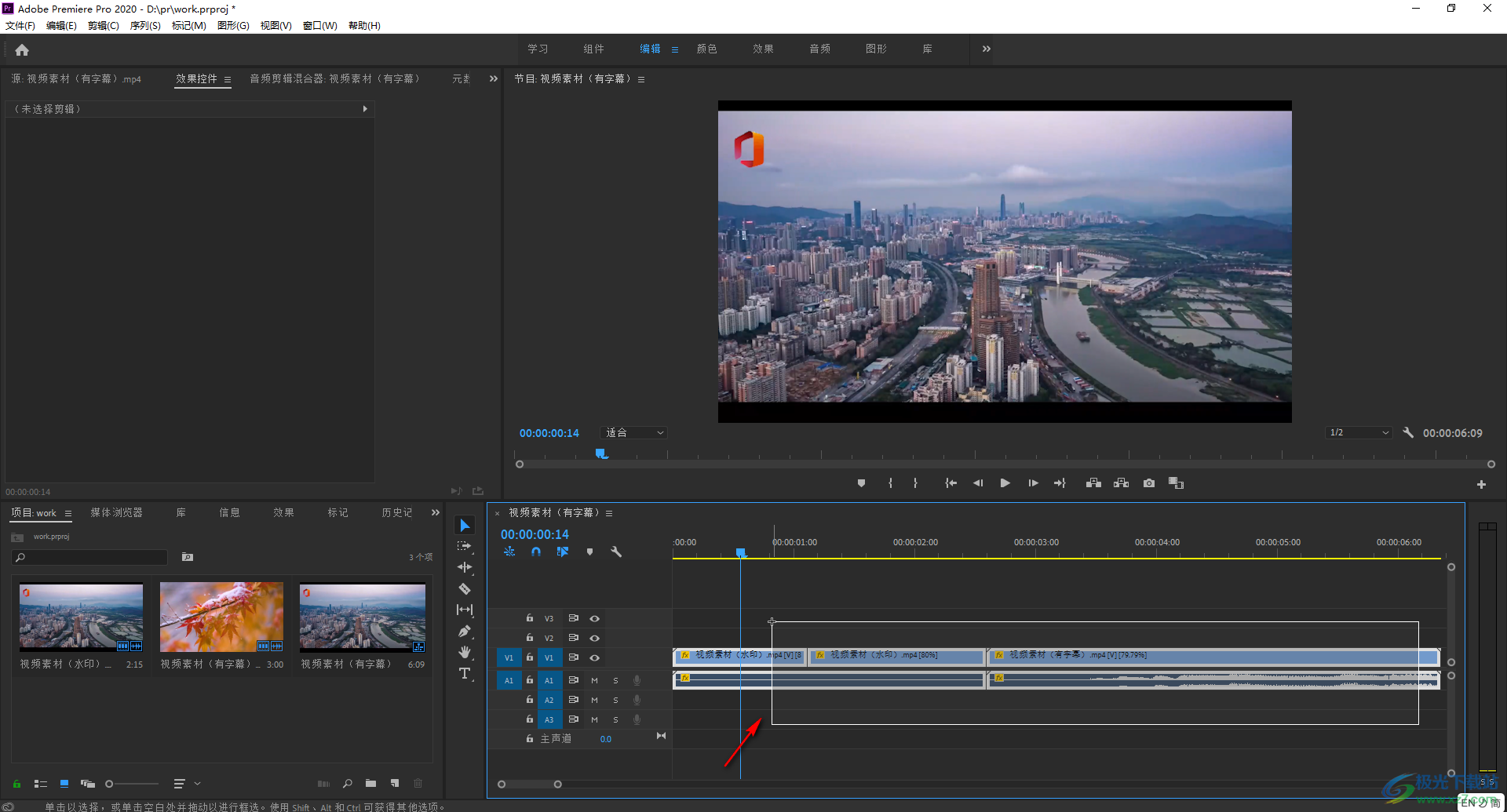
Task: Open 效果控件 panel menu
Action: coord(228,79)
